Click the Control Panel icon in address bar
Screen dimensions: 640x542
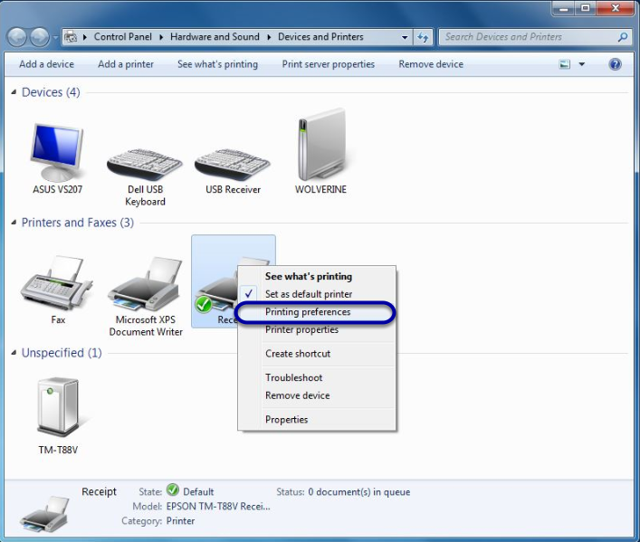(71, 37)
